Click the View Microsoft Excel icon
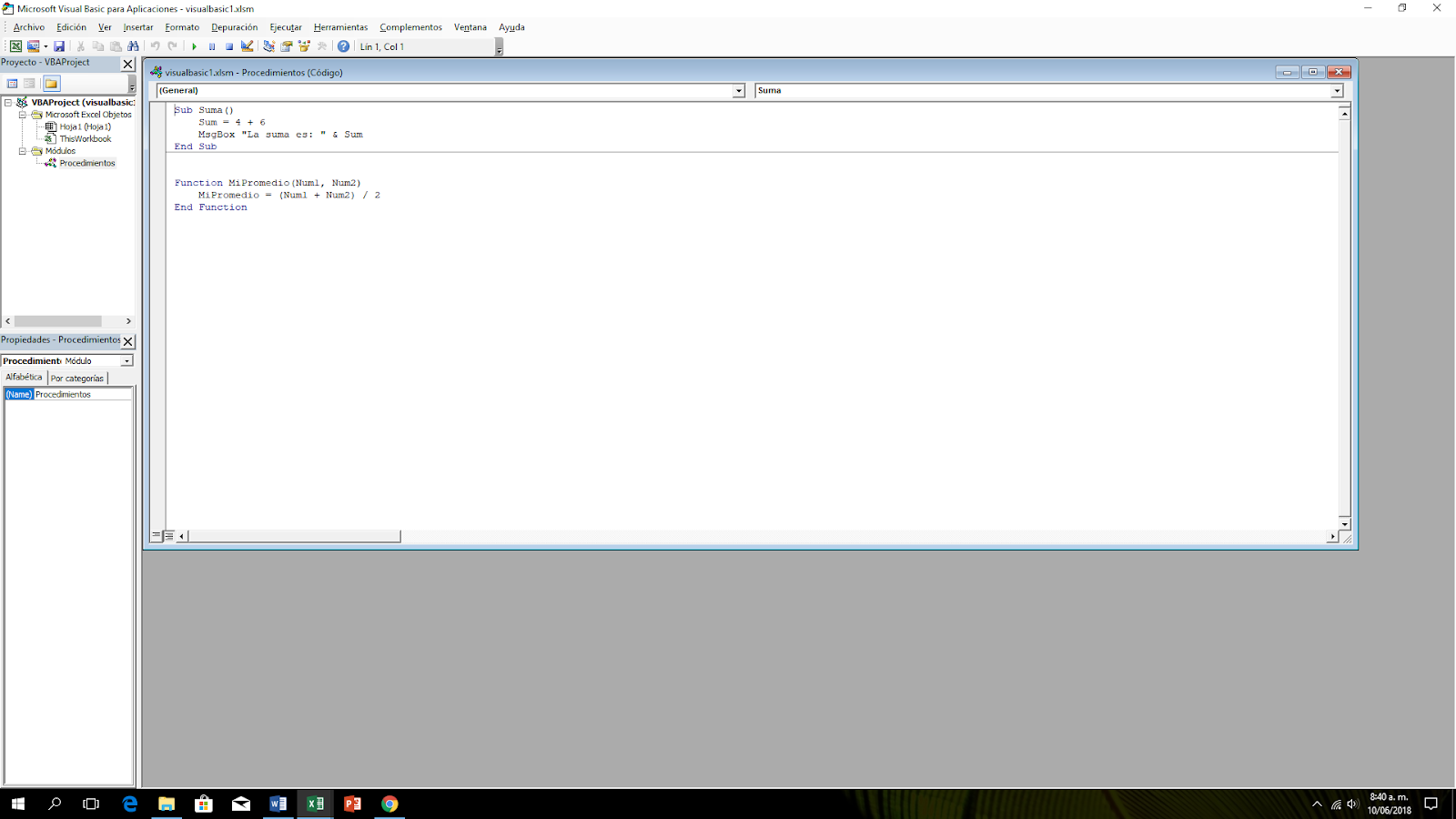This screenshot has width=1456, height=819. pos(16,45)
